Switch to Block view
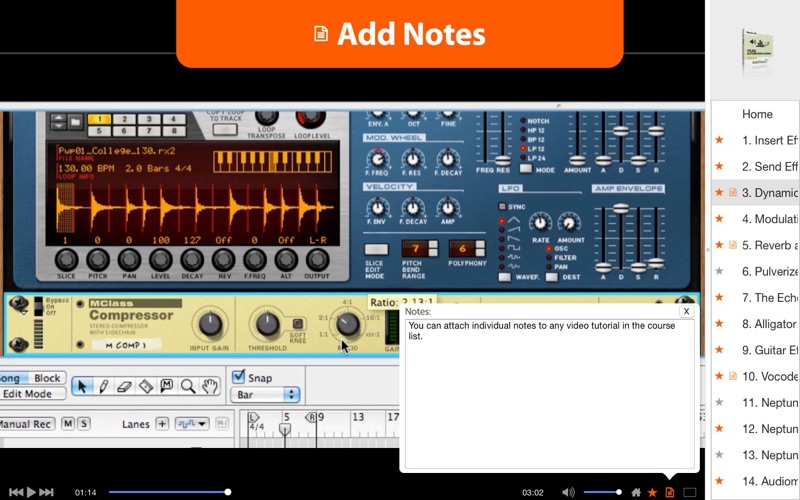The height and width of the screenshot is (500, 800). click(47, 378)
